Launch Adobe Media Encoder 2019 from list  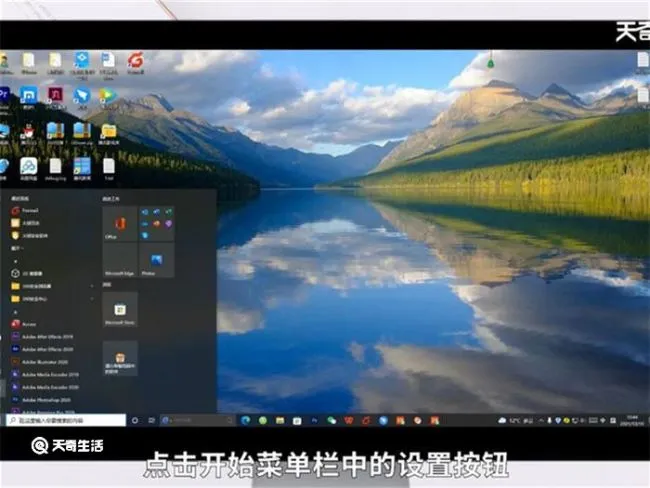[x=45, y=374]
